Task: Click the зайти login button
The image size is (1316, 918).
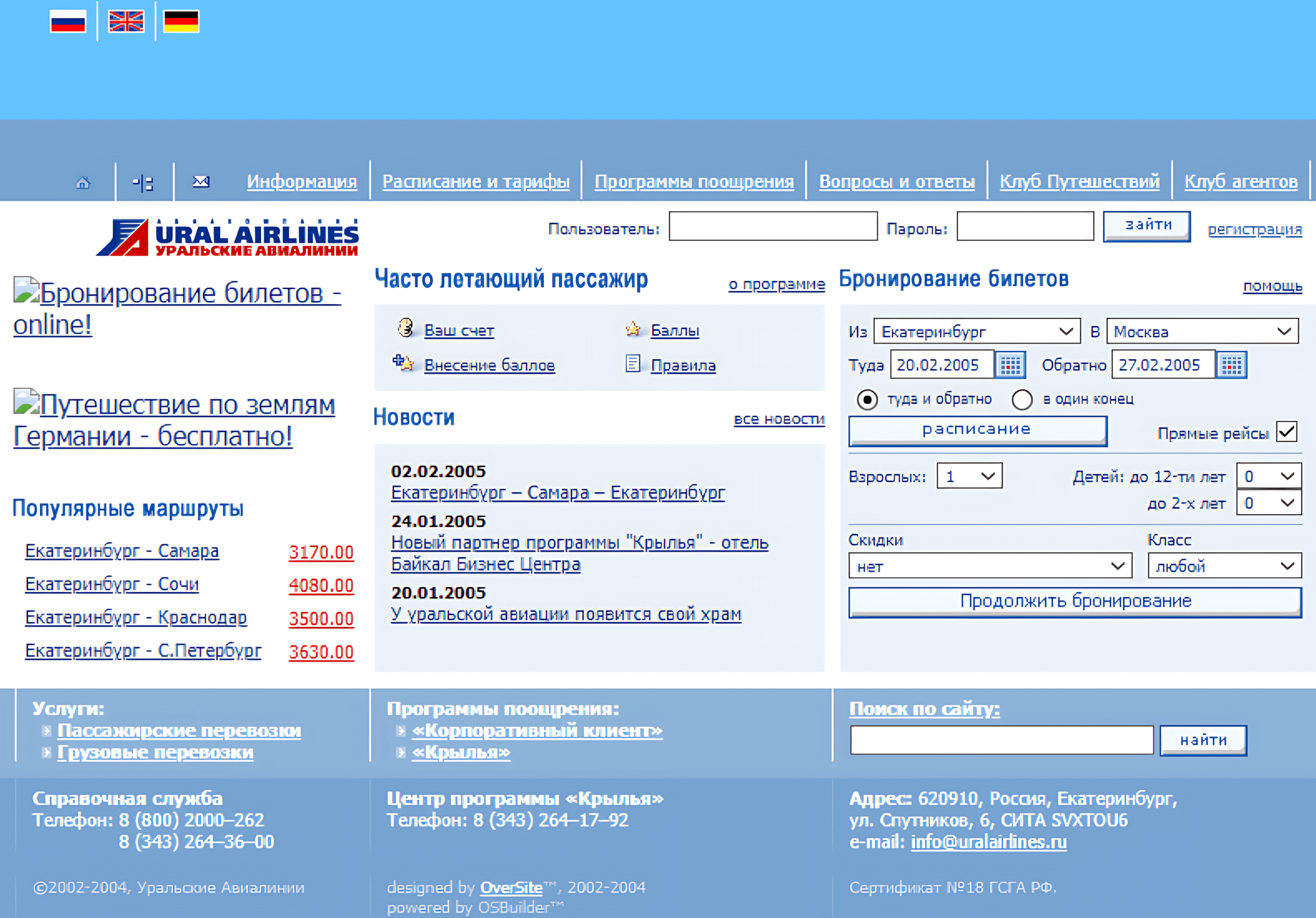Action: coord(1147,226)
